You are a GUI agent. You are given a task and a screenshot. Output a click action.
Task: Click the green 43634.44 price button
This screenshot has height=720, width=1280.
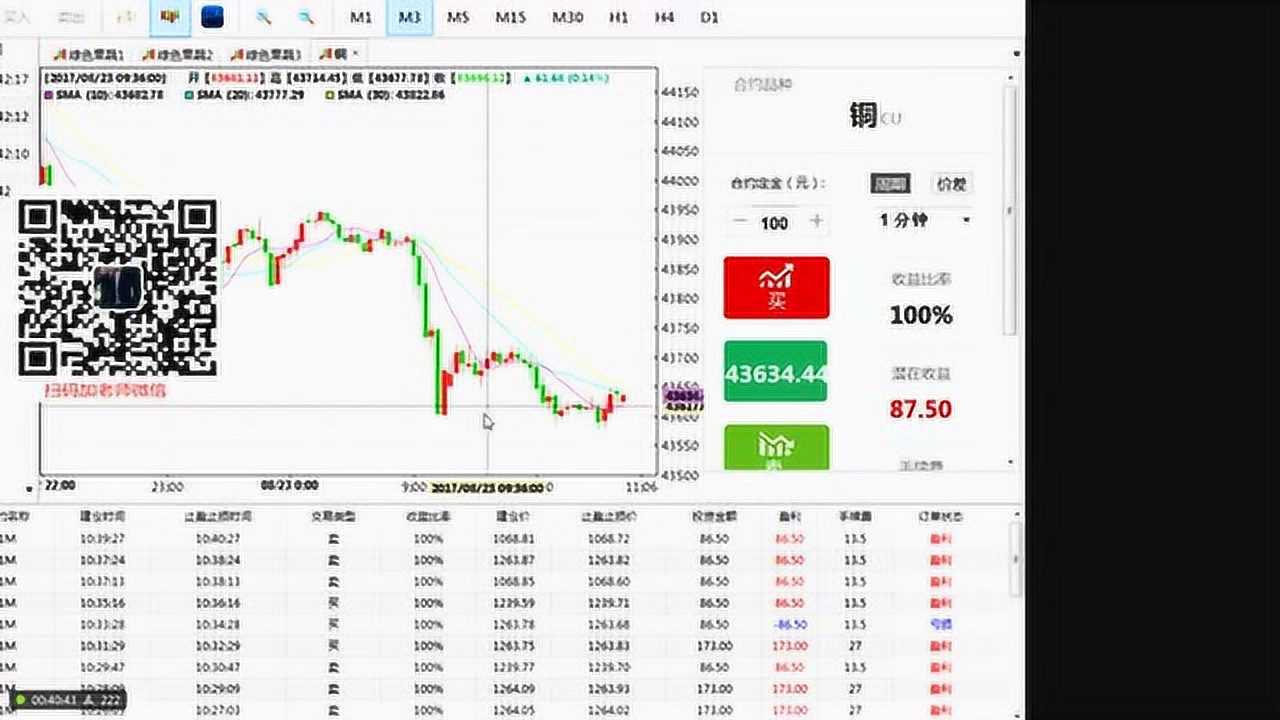point(776,372)
